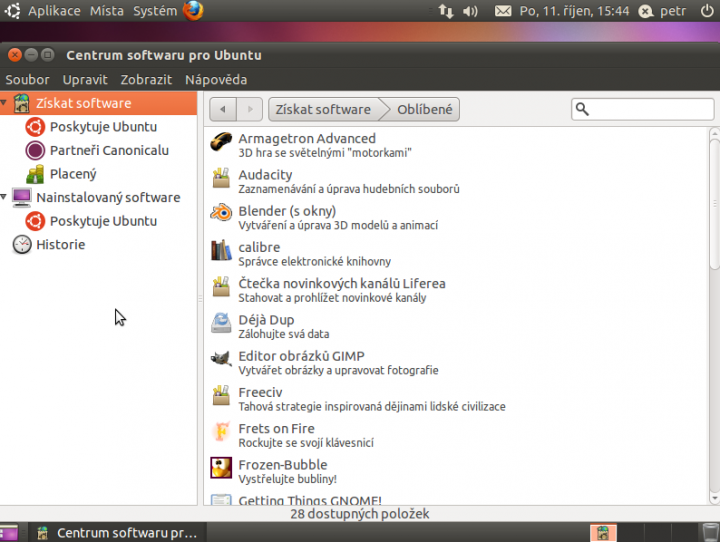The height and width of the screenshot is (542, 720).
Task: Select the Frozen-Bubble list row
Action: pos(456,471)
